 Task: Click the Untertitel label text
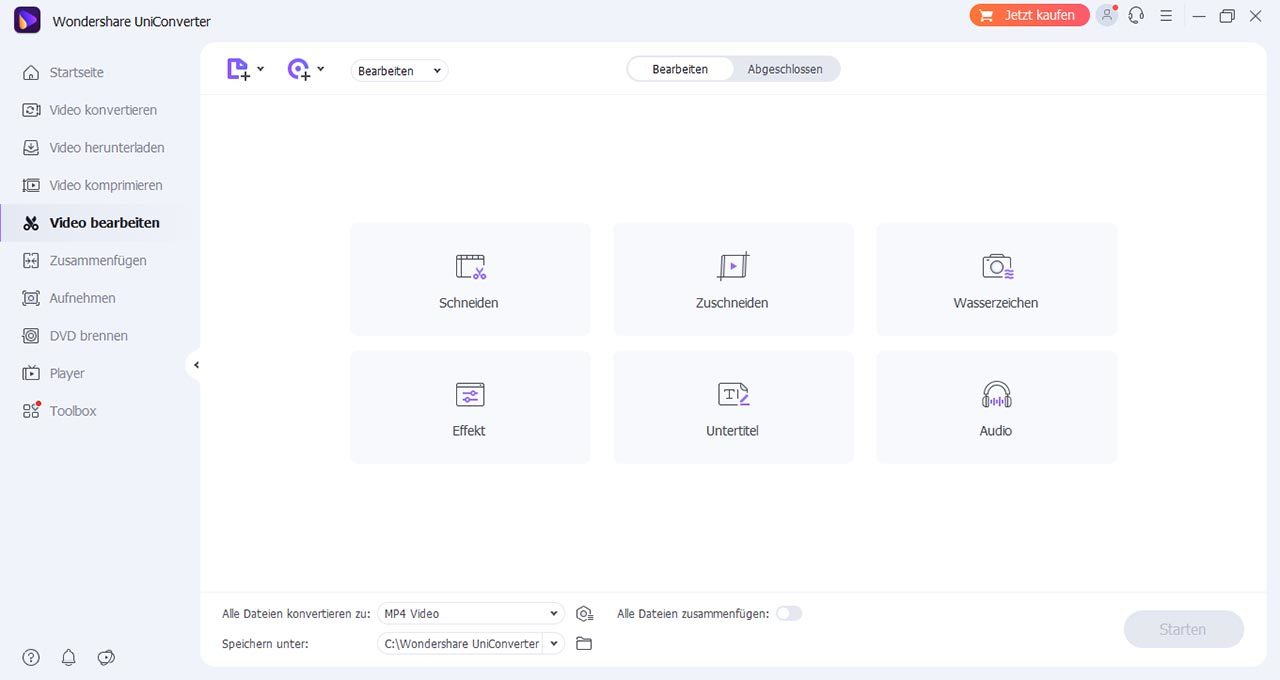[733, 431]
